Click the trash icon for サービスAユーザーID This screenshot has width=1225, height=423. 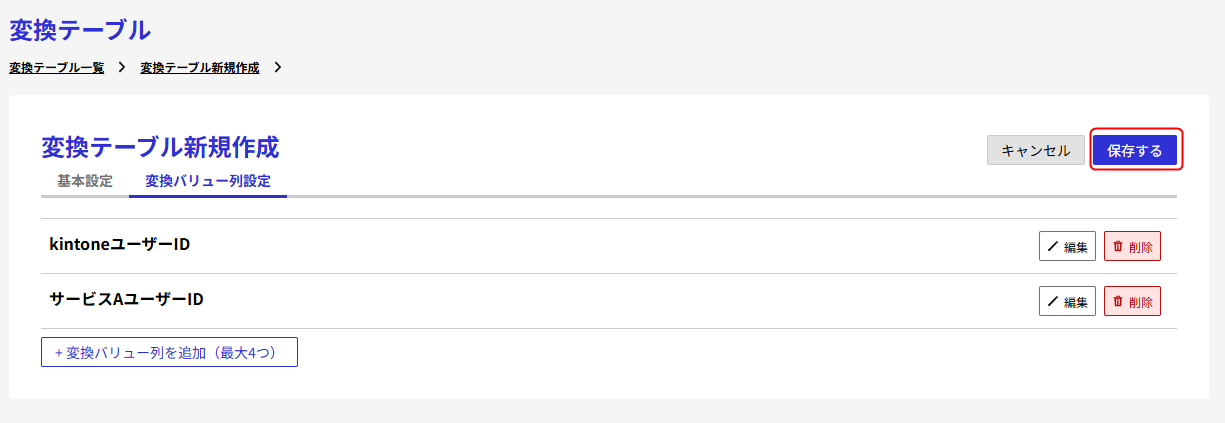pos(1118,302)
